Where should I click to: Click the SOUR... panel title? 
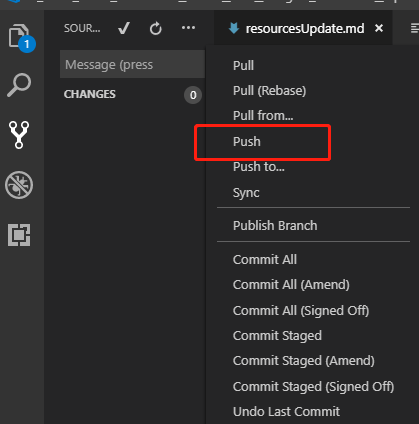[82, 28]
